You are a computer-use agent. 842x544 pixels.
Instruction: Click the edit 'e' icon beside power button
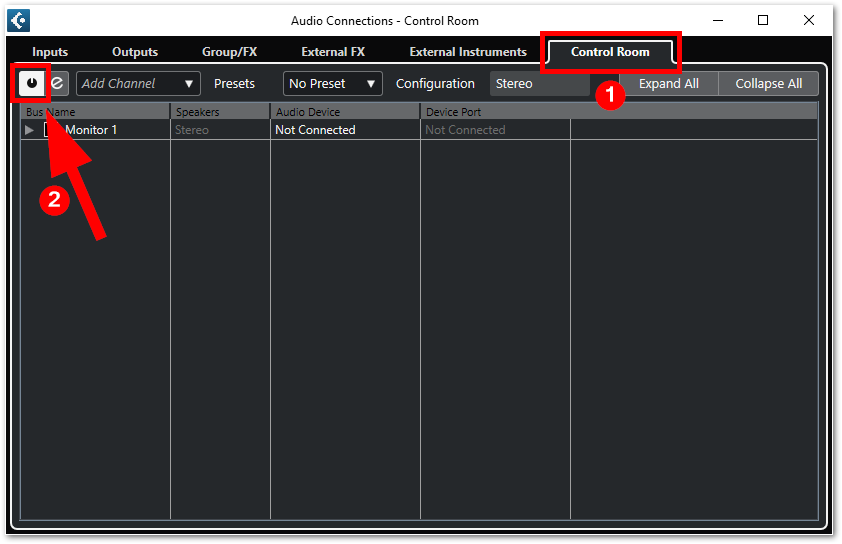pos(58,83)
